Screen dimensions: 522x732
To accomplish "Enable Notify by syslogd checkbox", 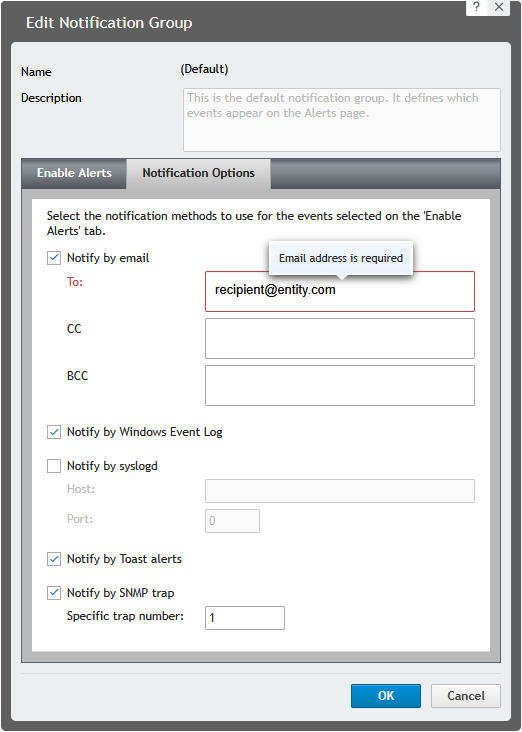I will [x=54, y=466].
